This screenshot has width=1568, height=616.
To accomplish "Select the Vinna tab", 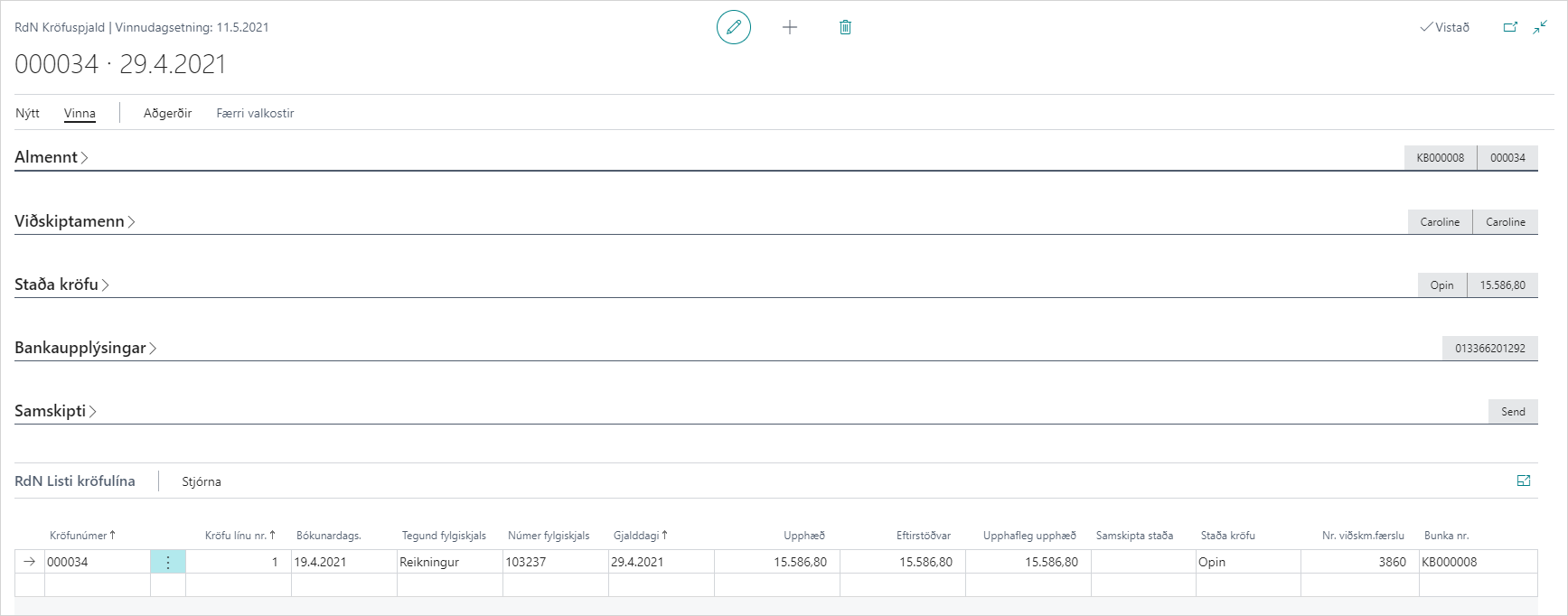I will click(x=80, y=113).
